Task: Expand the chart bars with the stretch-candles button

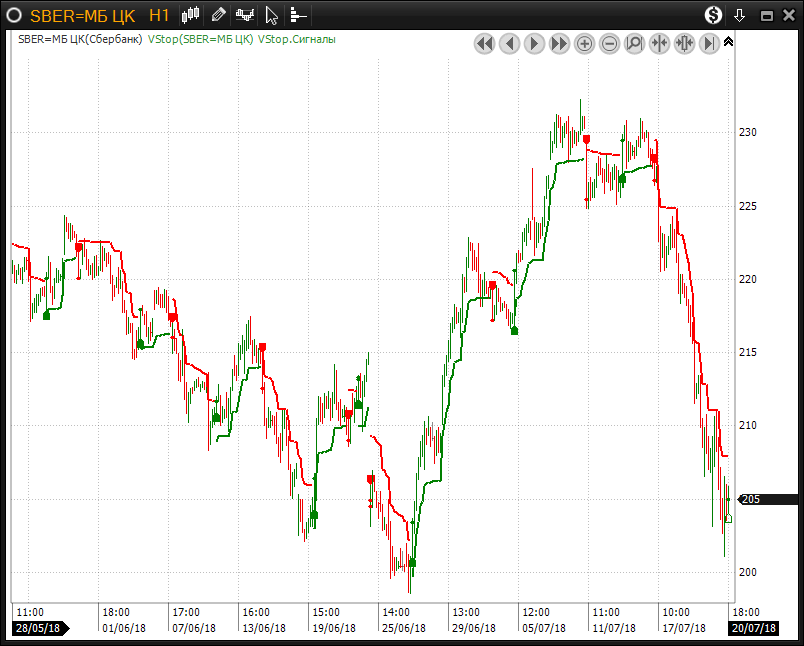Action: click(684, 43)
